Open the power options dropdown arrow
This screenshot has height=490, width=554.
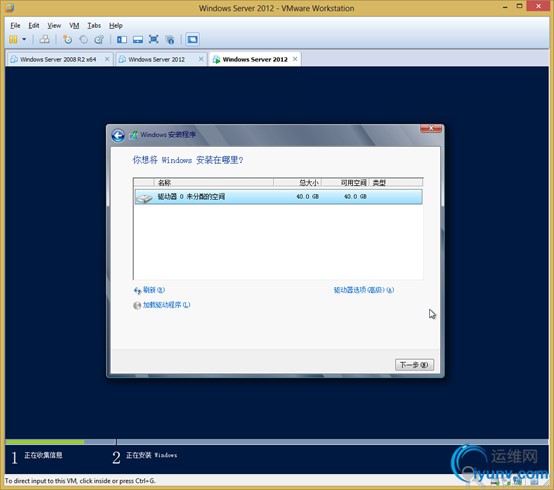click(24, 39)
